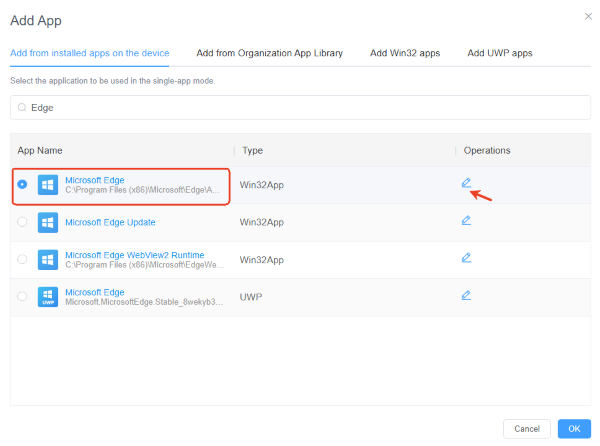Viewport: 600px width, 446px height.
Task: Open the Add Win32 apps tab
Action: click(x=405, y=53)
